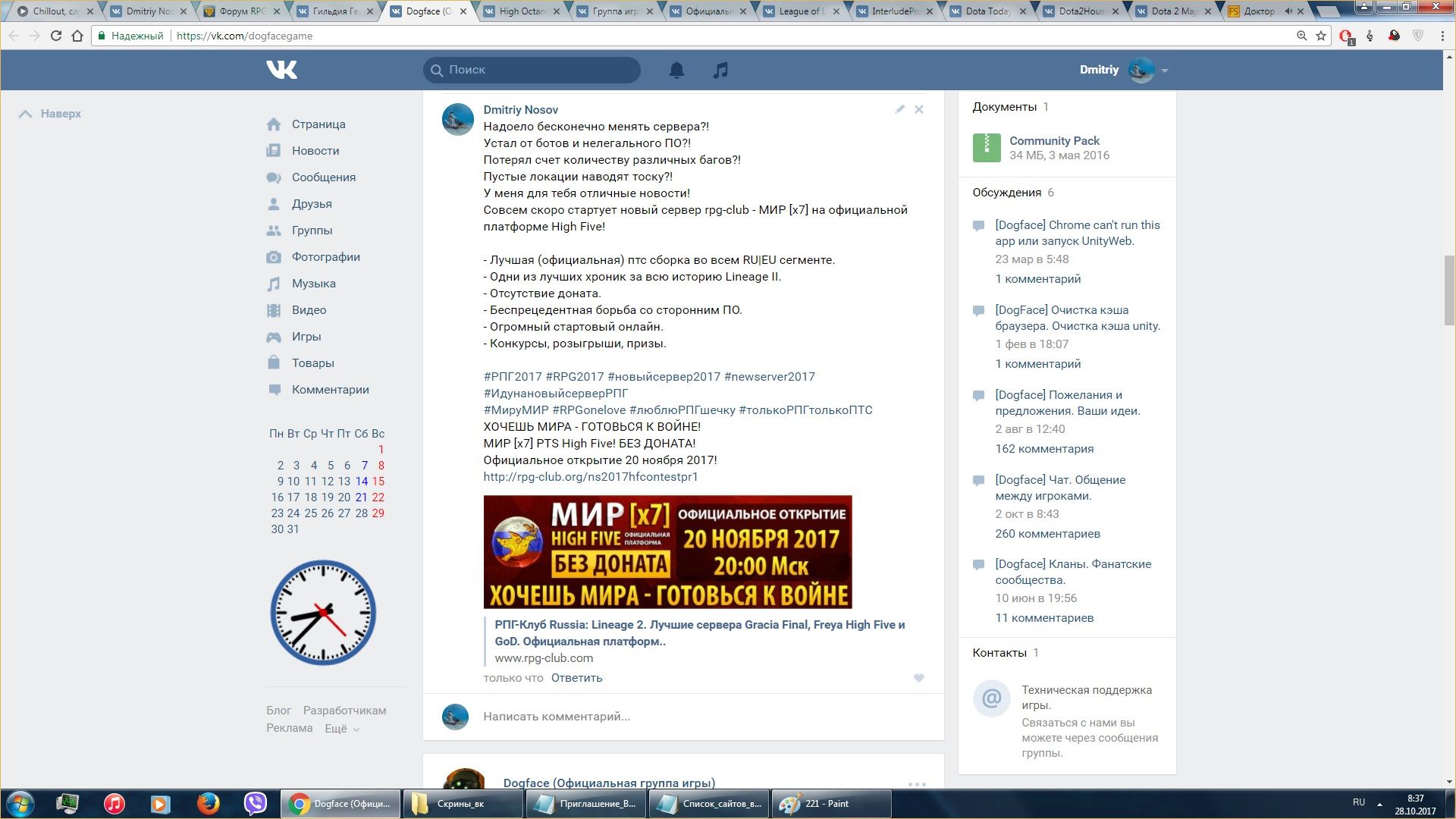Open Community Pack document file icon

tap(987, 148)
